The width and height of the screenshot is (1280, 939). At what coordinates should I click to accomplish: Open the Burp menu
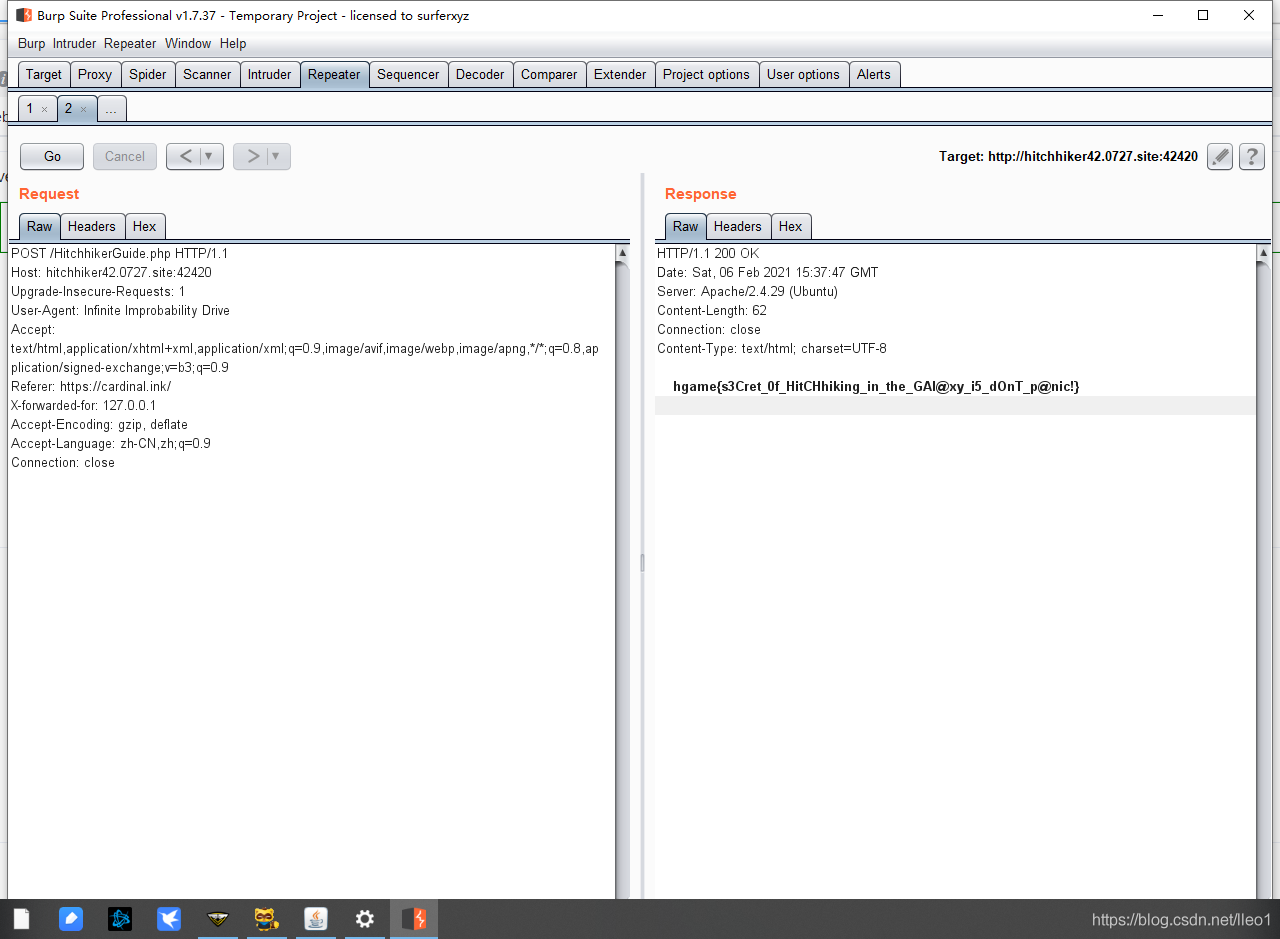pos(32,44)
